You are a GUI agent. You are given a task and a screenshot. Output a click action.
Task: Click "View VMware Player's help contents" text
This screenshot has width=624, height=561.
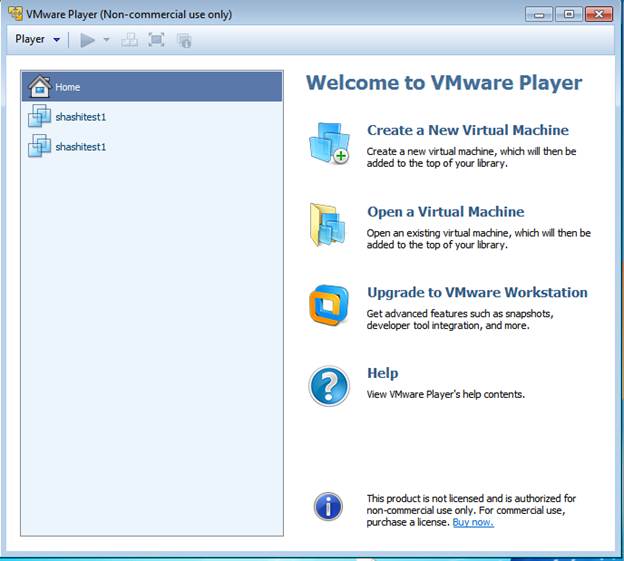point(446,394)
